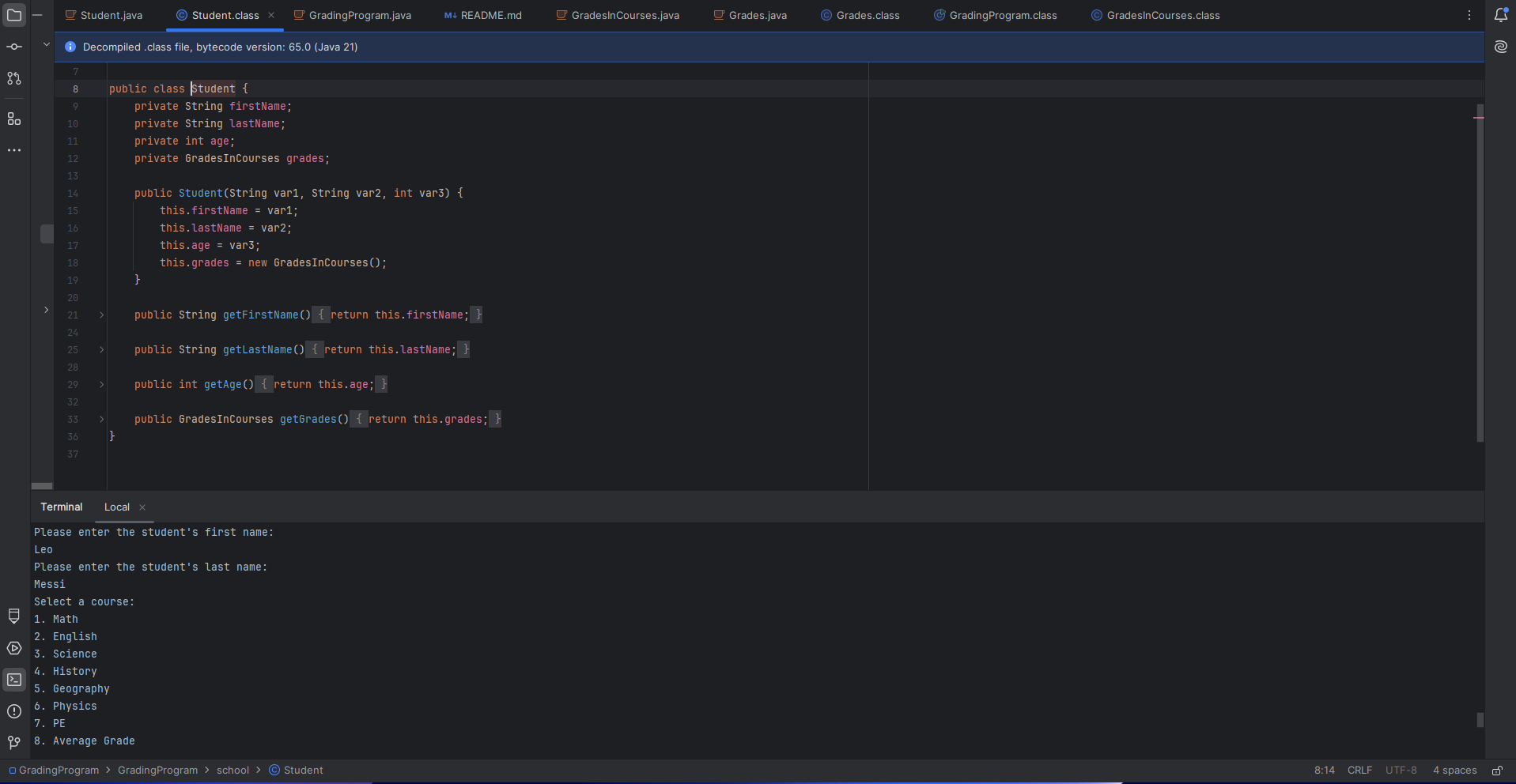Open the Git version control icon
This screenshot has width=1516, height=784.
coord(14,742)
